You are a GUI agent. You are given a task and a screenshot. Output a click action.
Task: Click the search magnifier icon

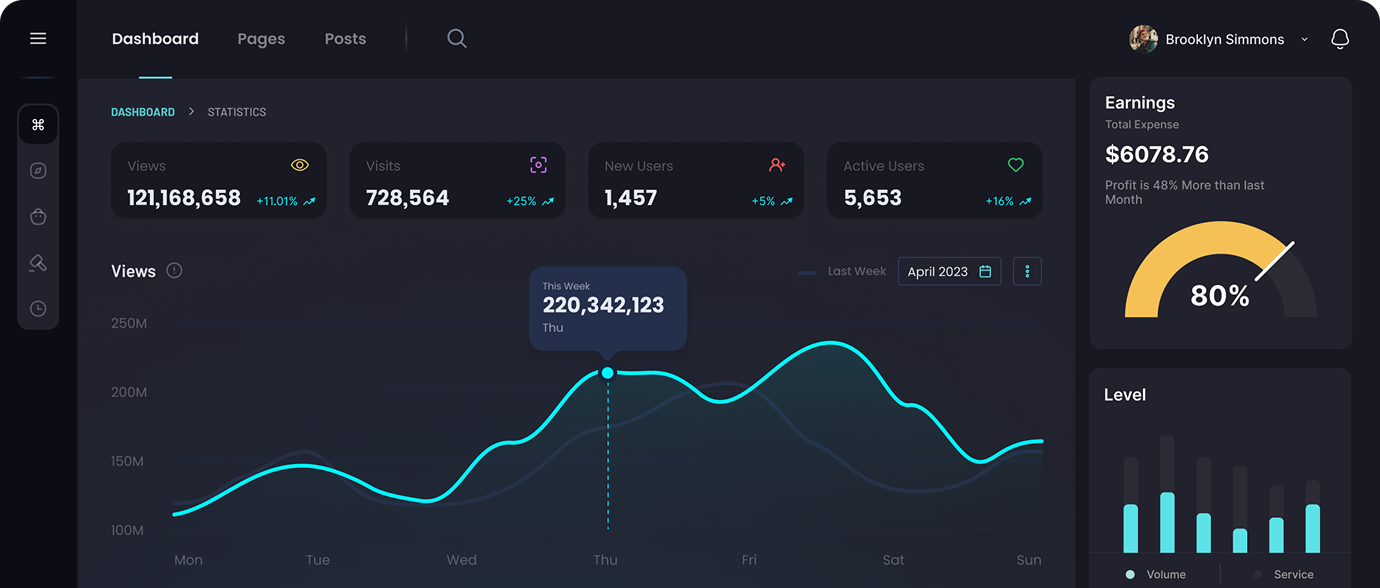457,39
